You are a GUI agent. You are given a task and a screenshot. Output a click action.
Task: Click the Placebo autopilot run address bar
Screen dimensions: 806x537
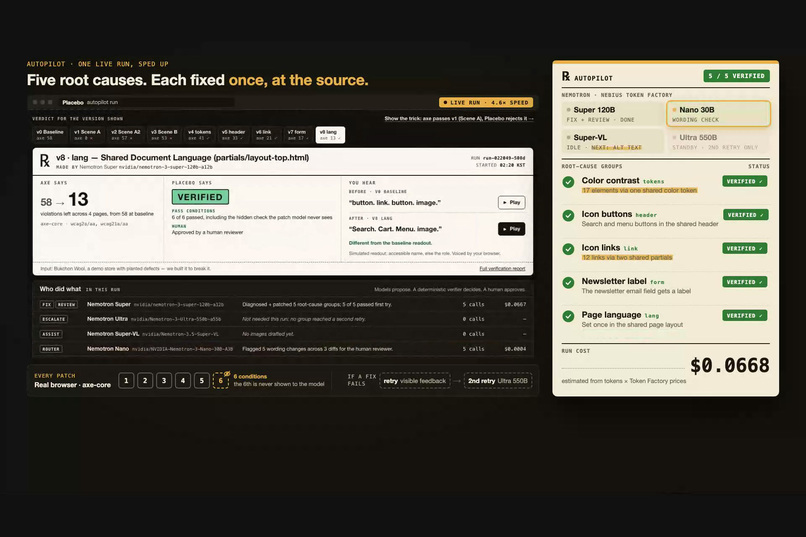click(146, 102)
